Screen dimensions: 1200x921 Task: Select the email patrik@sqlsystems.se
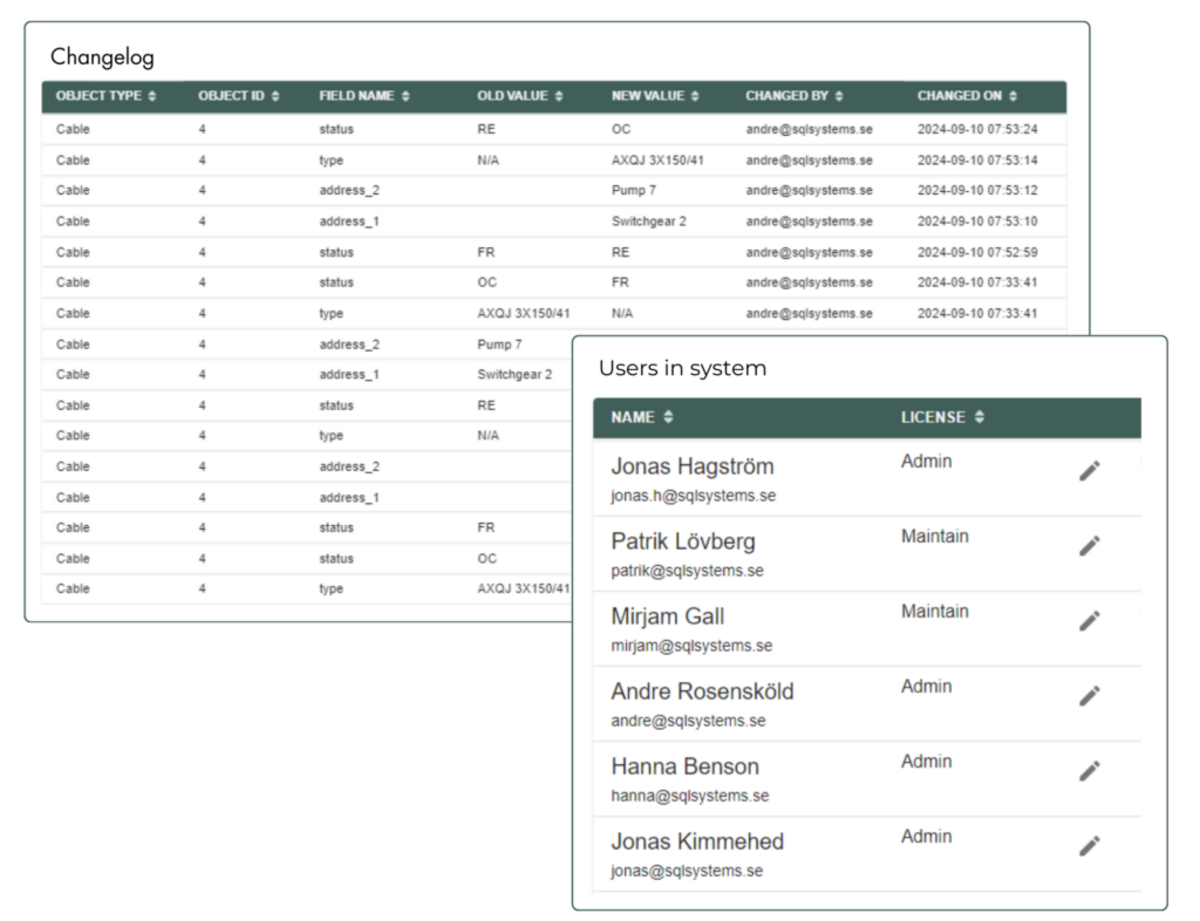click(x=687, y=571)
